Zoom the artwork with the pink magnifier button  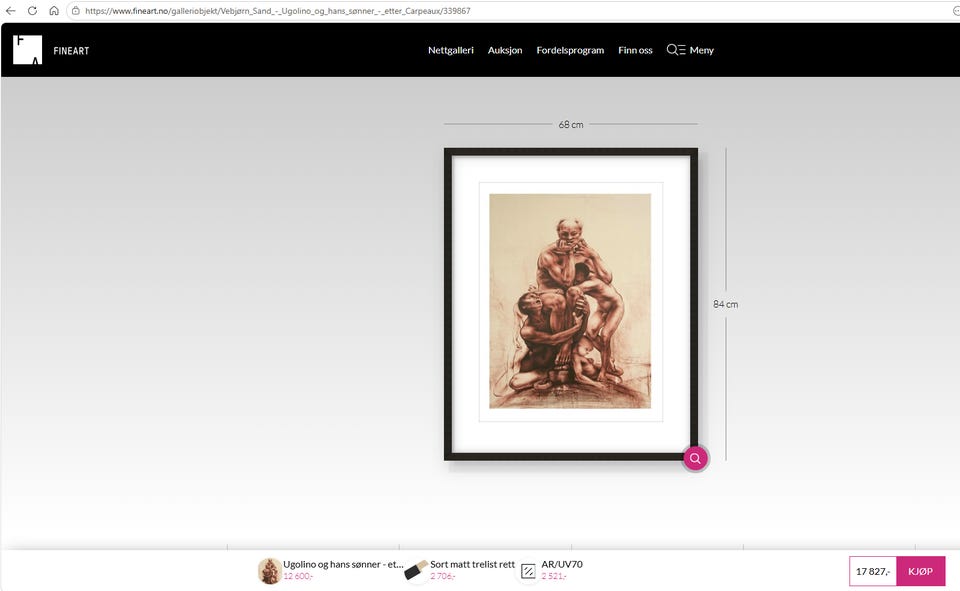coord(695,458)
